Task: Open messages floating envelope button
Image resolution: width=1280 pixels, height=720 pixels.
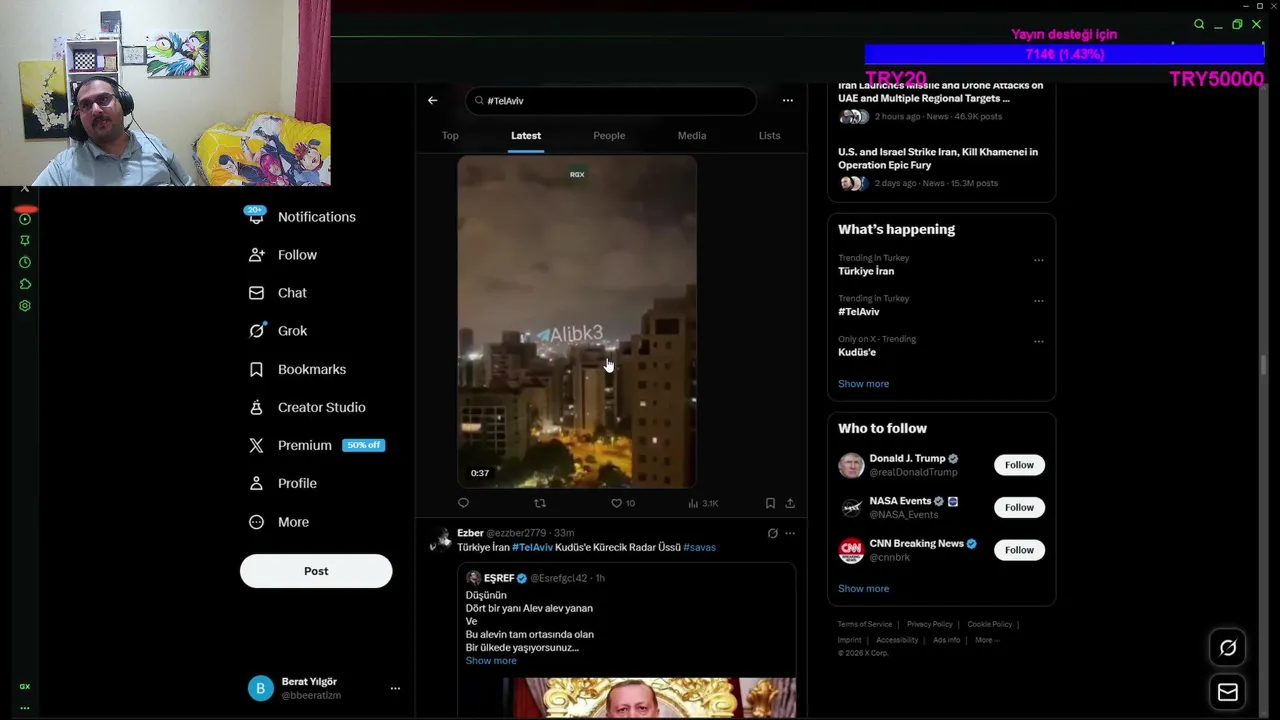Action: click(x=1228, y=692)
